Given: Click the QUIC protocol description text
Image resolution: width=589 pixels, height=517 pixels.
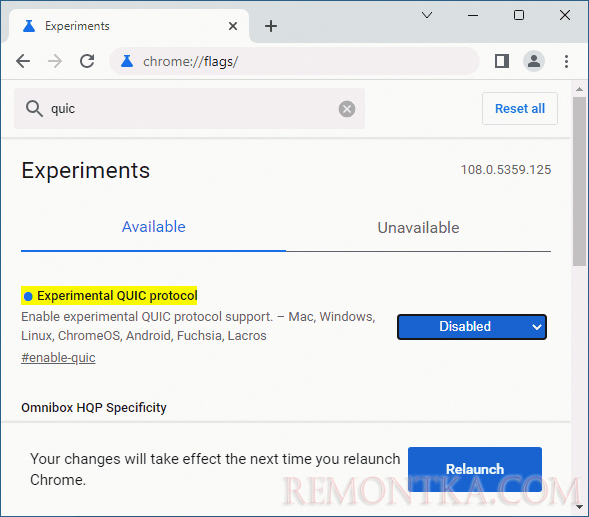Looking at the screenshot, I should click(198, 326).
